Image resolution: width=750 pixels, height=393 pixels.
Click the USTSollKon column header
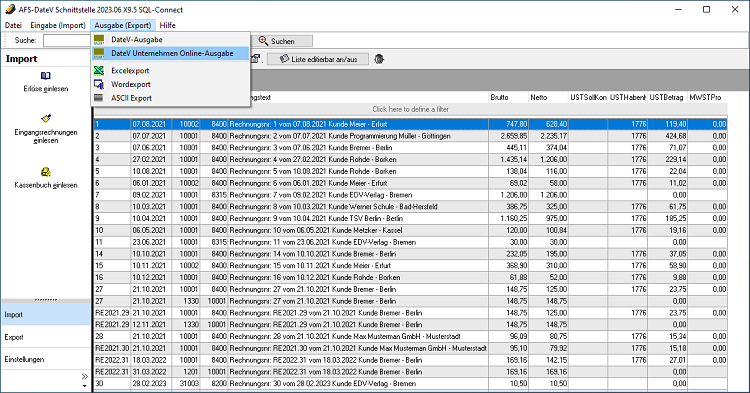tap(588, 98)
